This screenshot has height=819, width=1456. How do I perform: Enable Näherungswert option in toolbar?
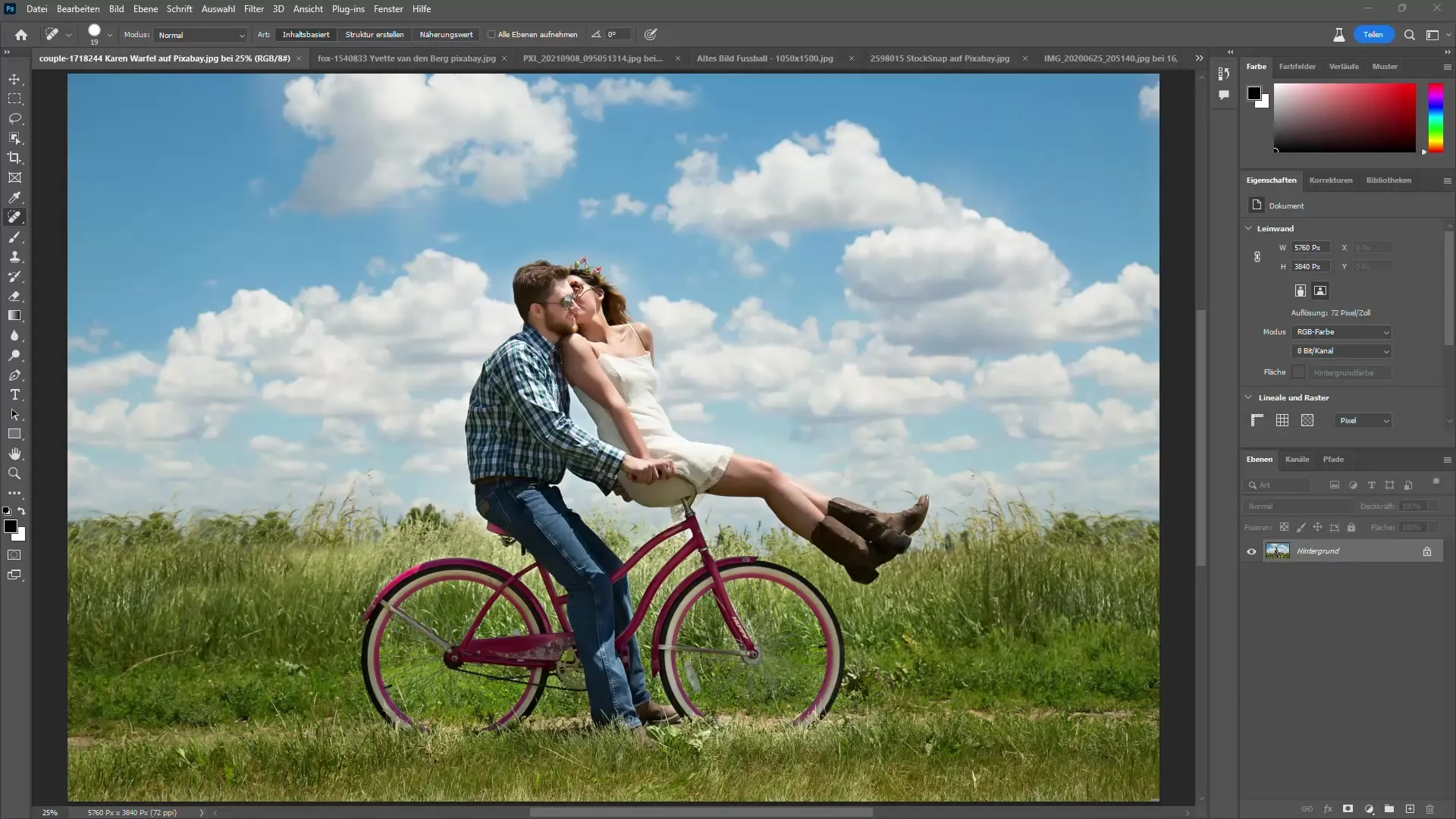(x=447, y=34)
